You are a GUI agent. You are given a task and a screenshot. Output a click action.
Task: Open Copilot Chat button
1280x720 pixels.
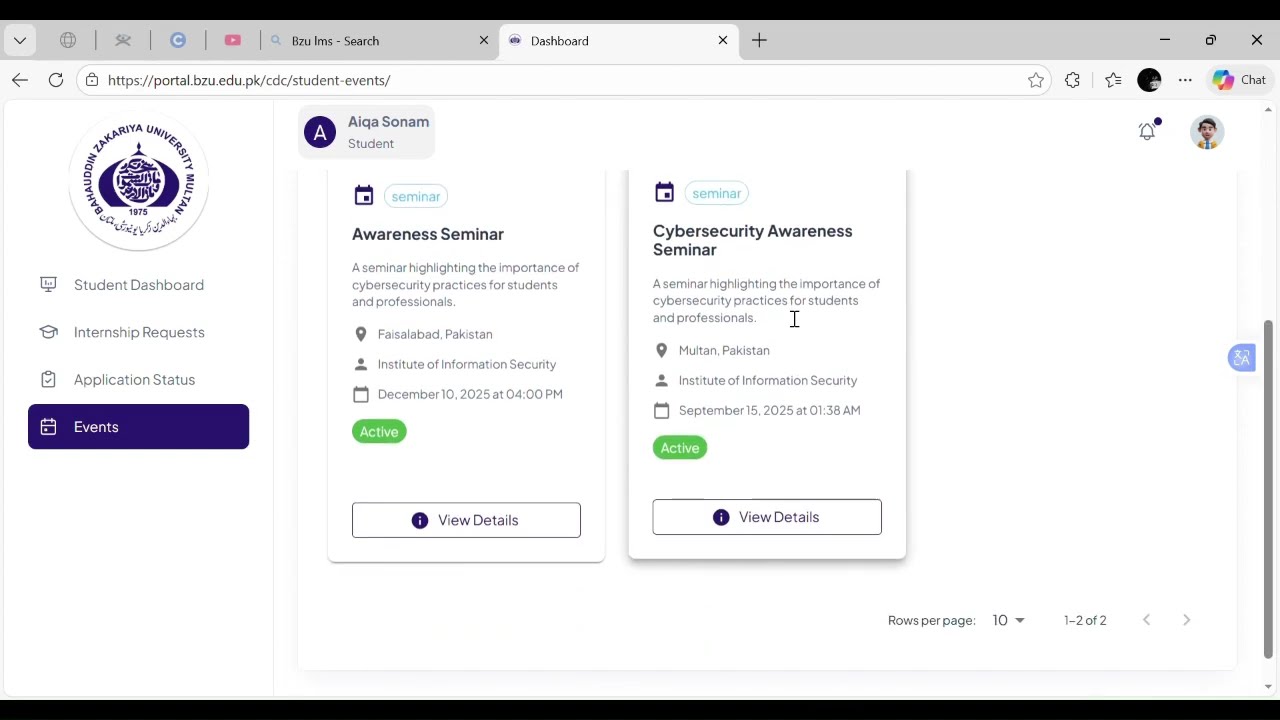coord(1240,80)
